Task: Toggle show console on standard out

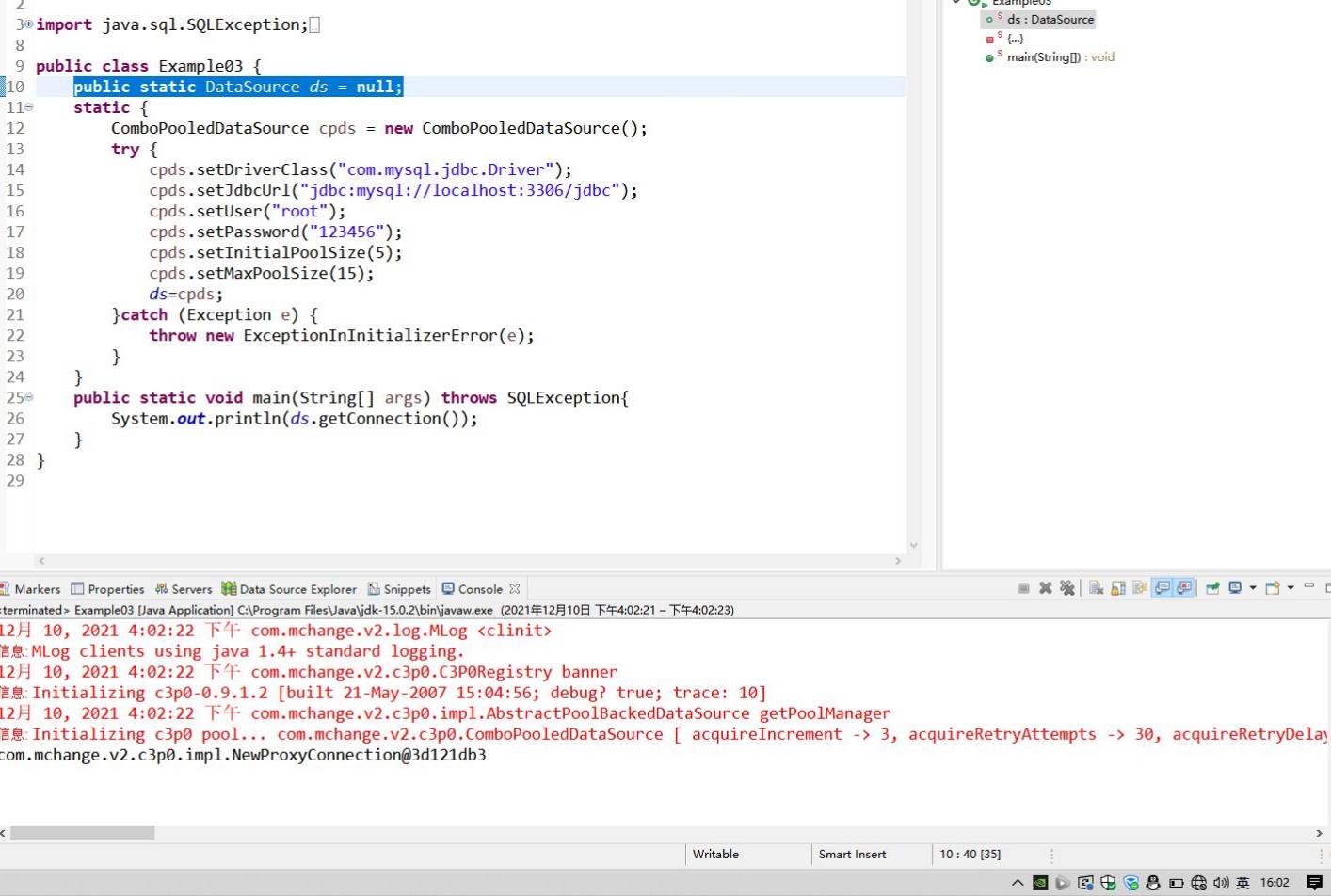Action: (x=1163, y=588)
